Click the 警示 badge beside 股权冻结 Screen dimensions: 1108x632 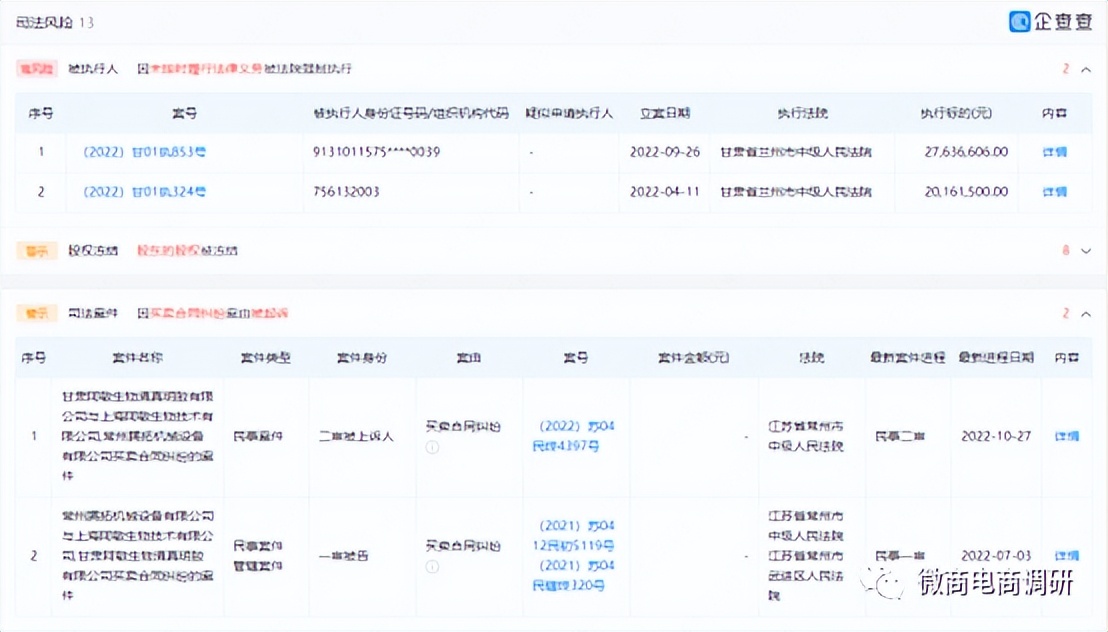pyautogui.click(x=36, y=251)
